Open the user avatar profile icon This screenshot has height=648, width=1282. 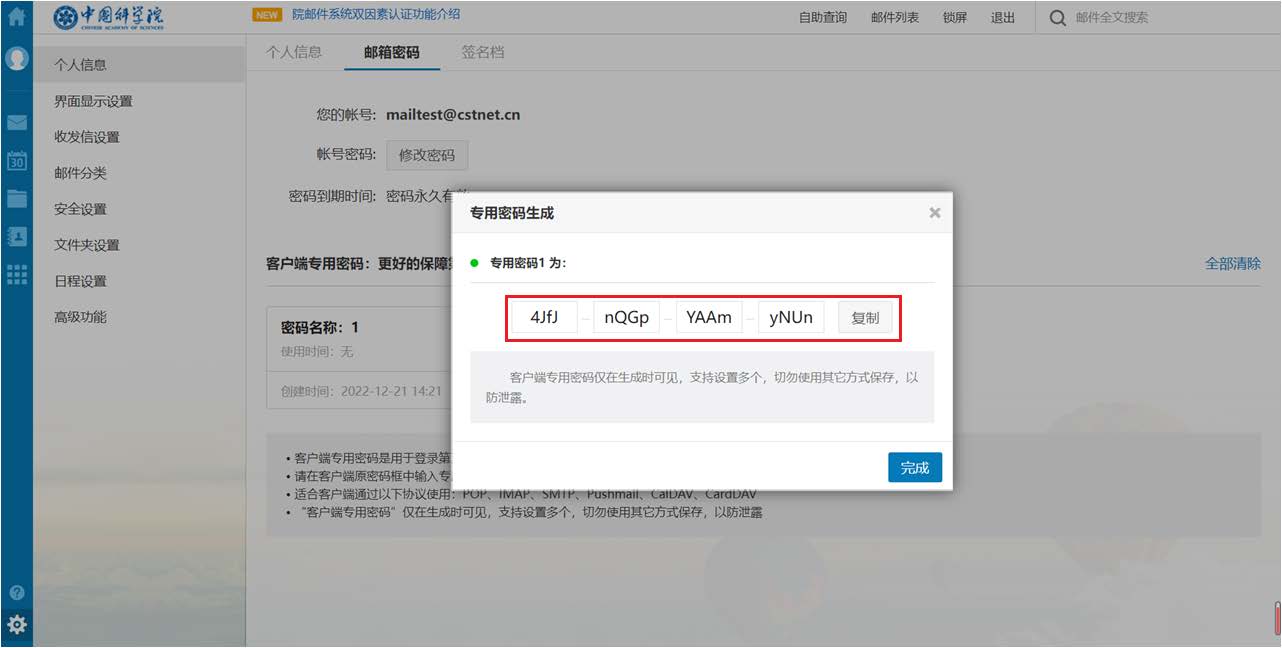click(16, 58)
